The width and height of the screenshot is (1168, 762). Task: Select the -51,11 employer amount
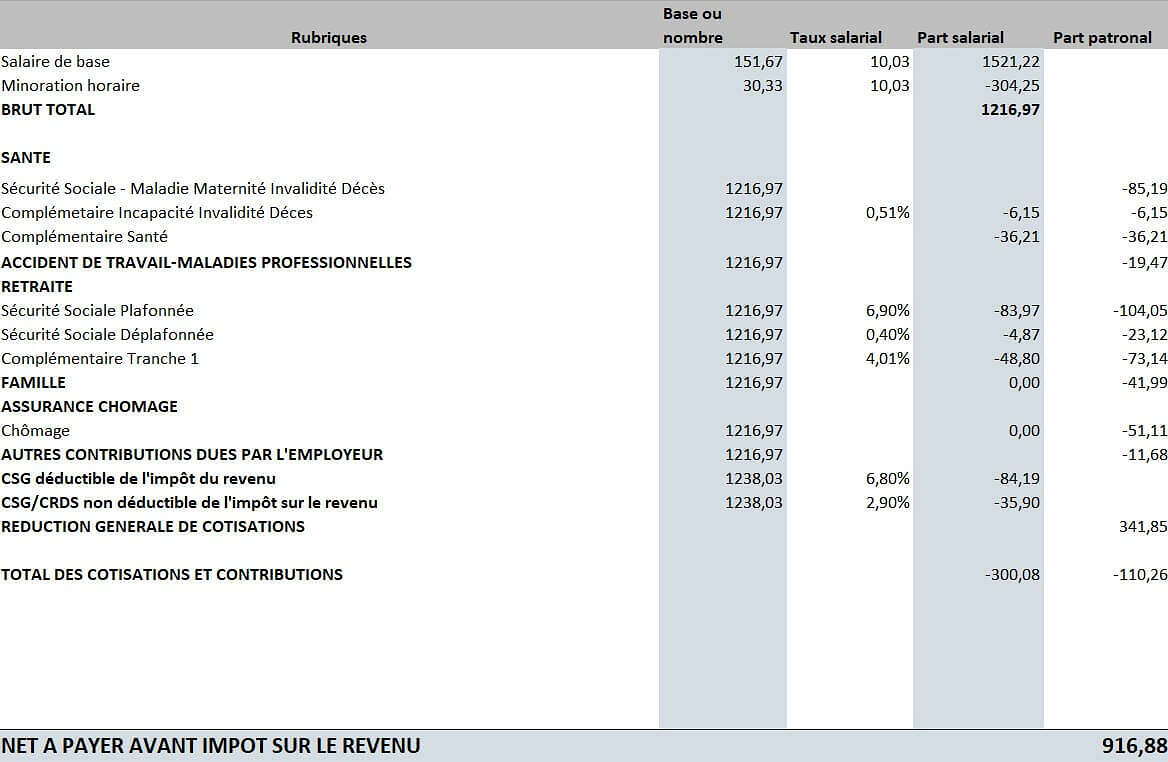pos(1144,431)
